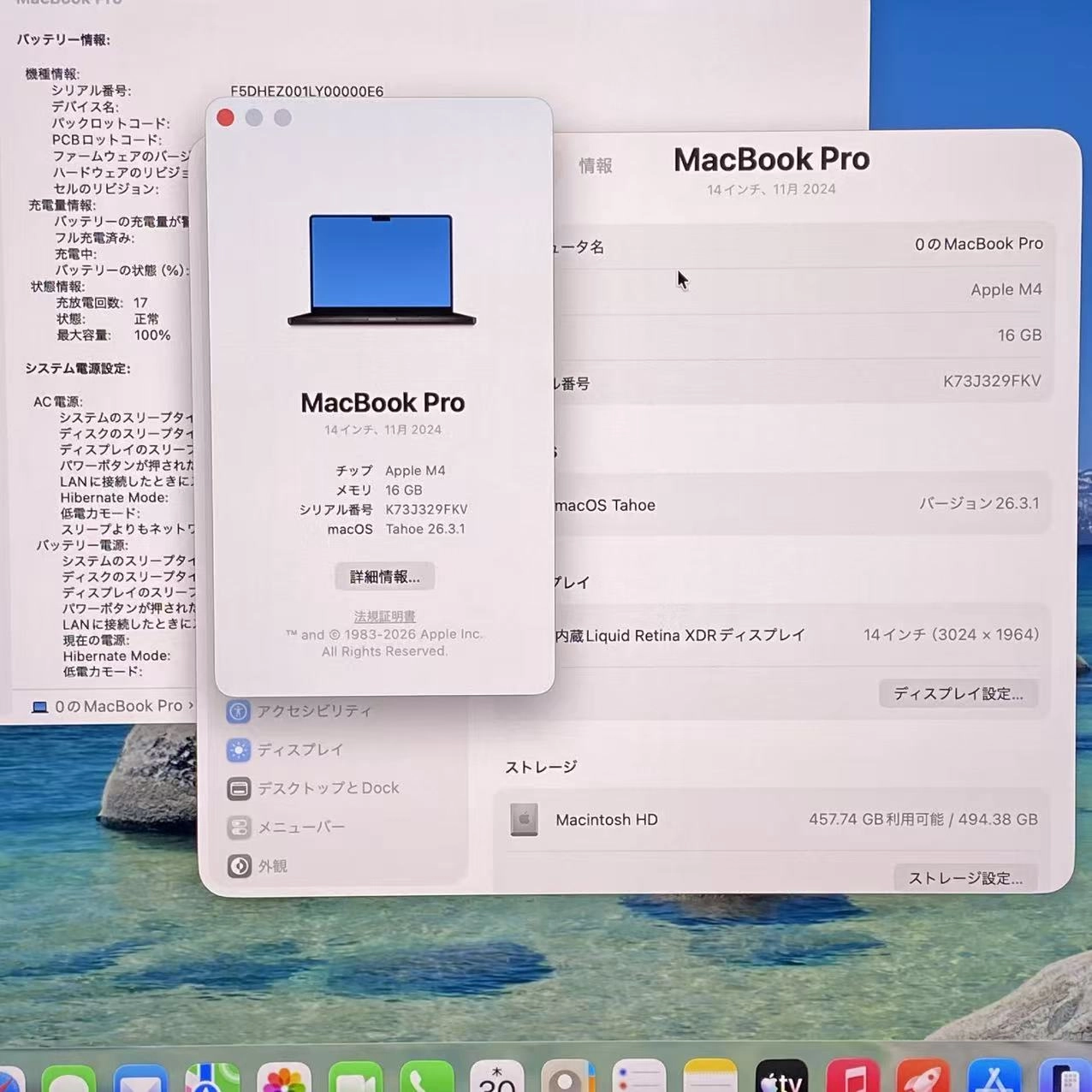Click the ストレージ section heading

tap(541, 767)
